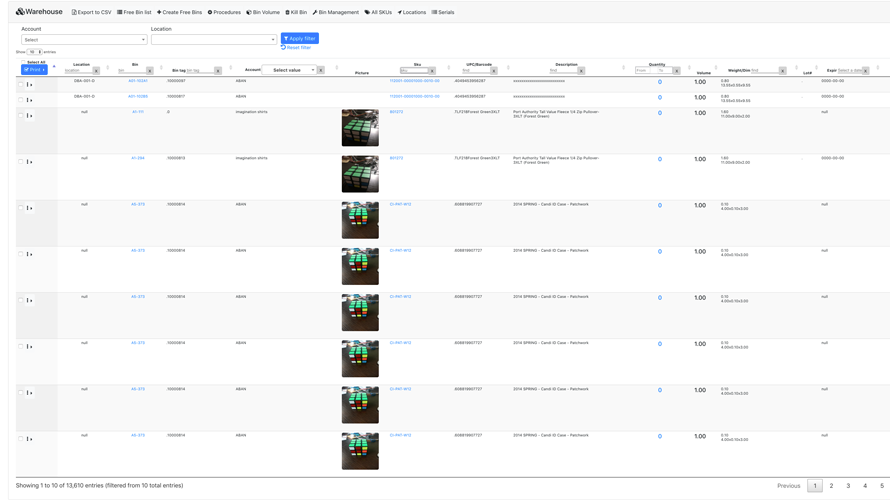Select the row checkbox for bin A1-111
Screen dimensions: 890x500
[x=20, y=116]
